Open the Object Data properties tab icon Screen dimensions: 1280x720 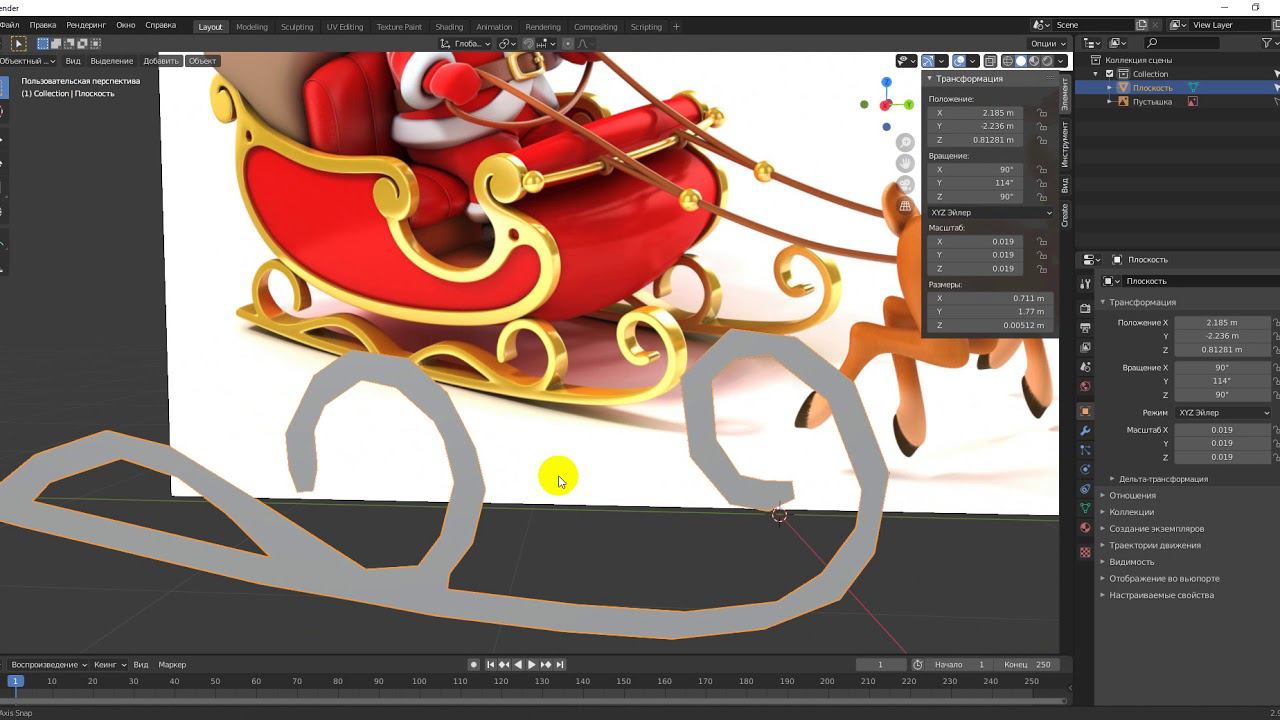pos(1085,509)
